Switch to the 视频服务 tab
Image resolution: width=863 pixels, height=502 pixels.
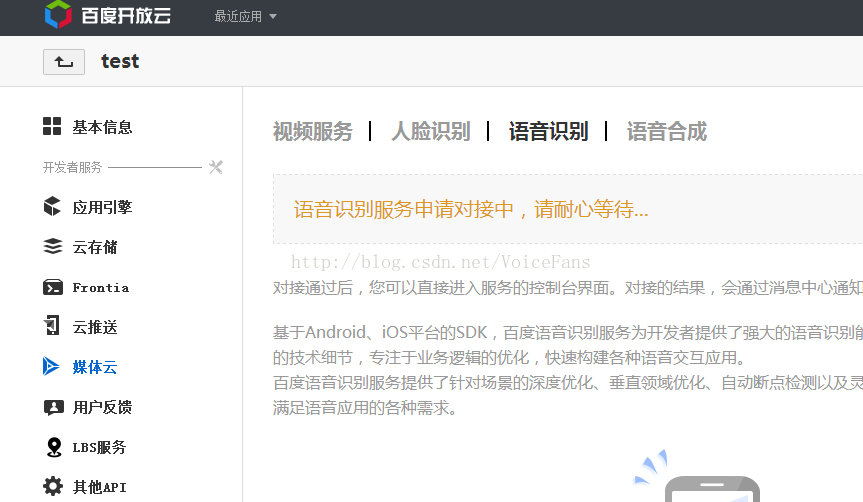pos(313,132)
